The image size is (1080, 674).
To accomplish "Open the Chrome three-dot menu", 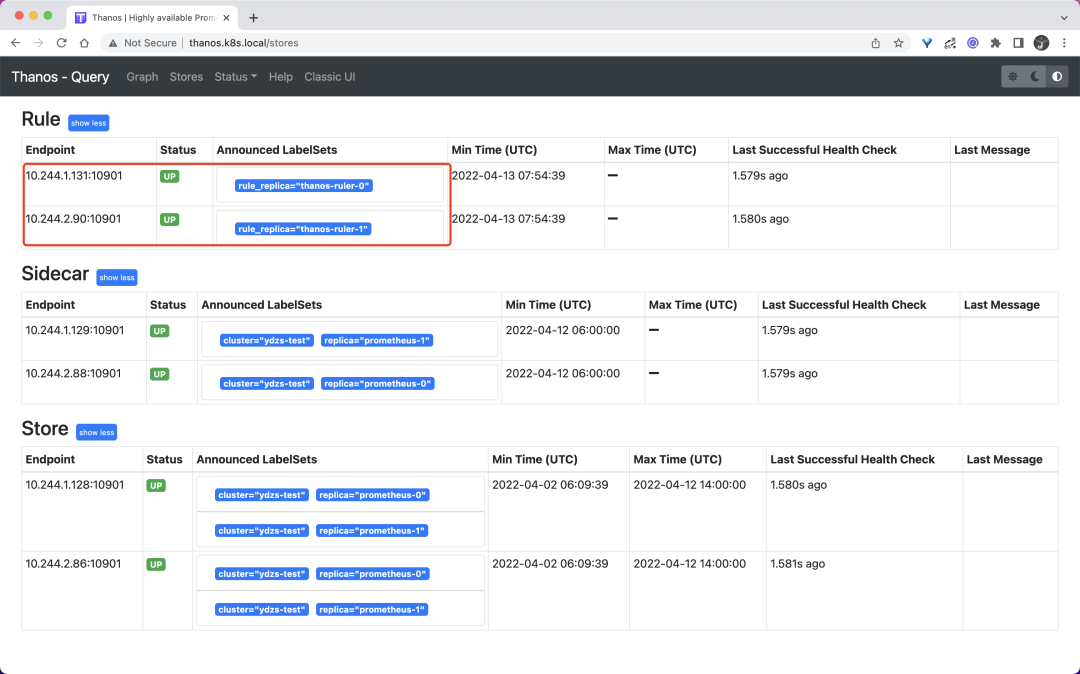I will coord(1064,43).
